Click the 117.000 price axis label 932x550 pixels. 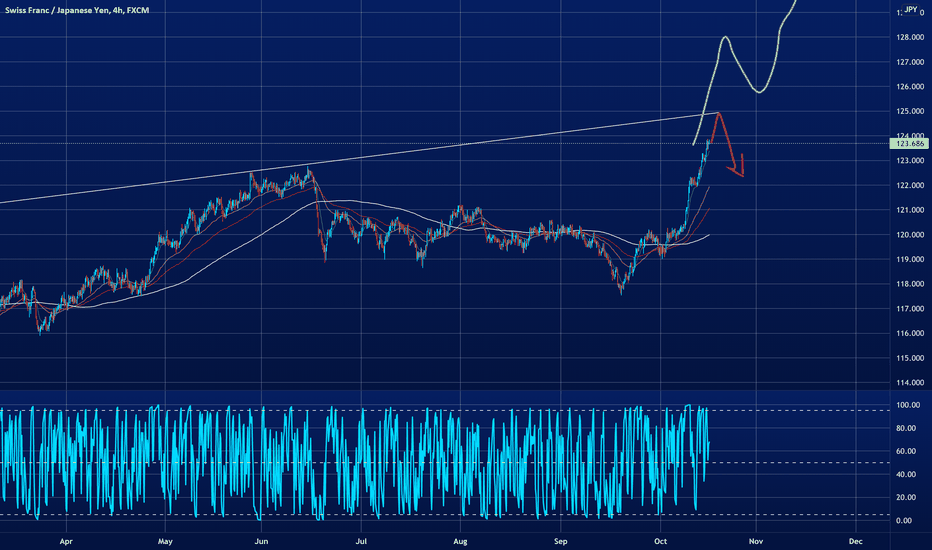pos(910,309)
